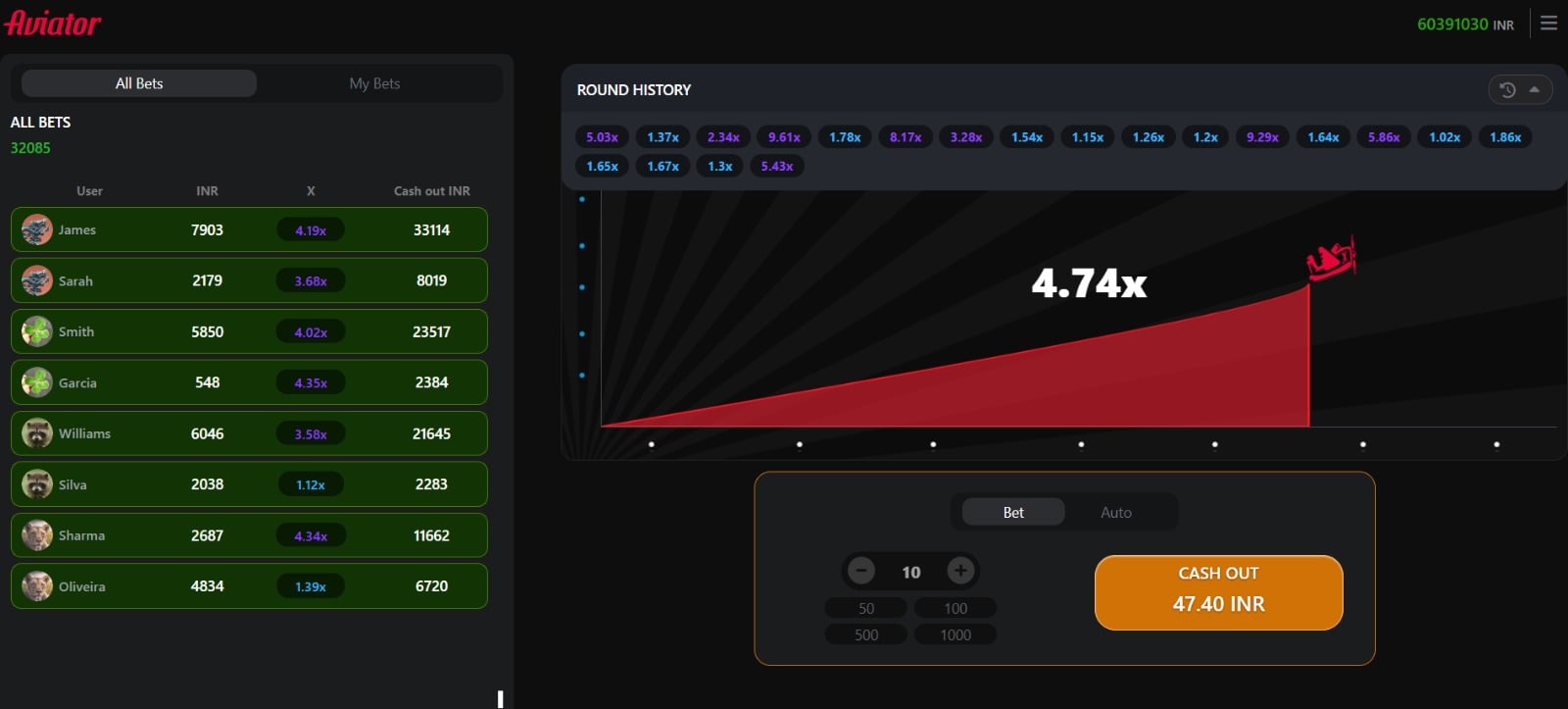Open the hamburger menu
This screenshot has width=1568, height=709.
tap(1548, 23)
